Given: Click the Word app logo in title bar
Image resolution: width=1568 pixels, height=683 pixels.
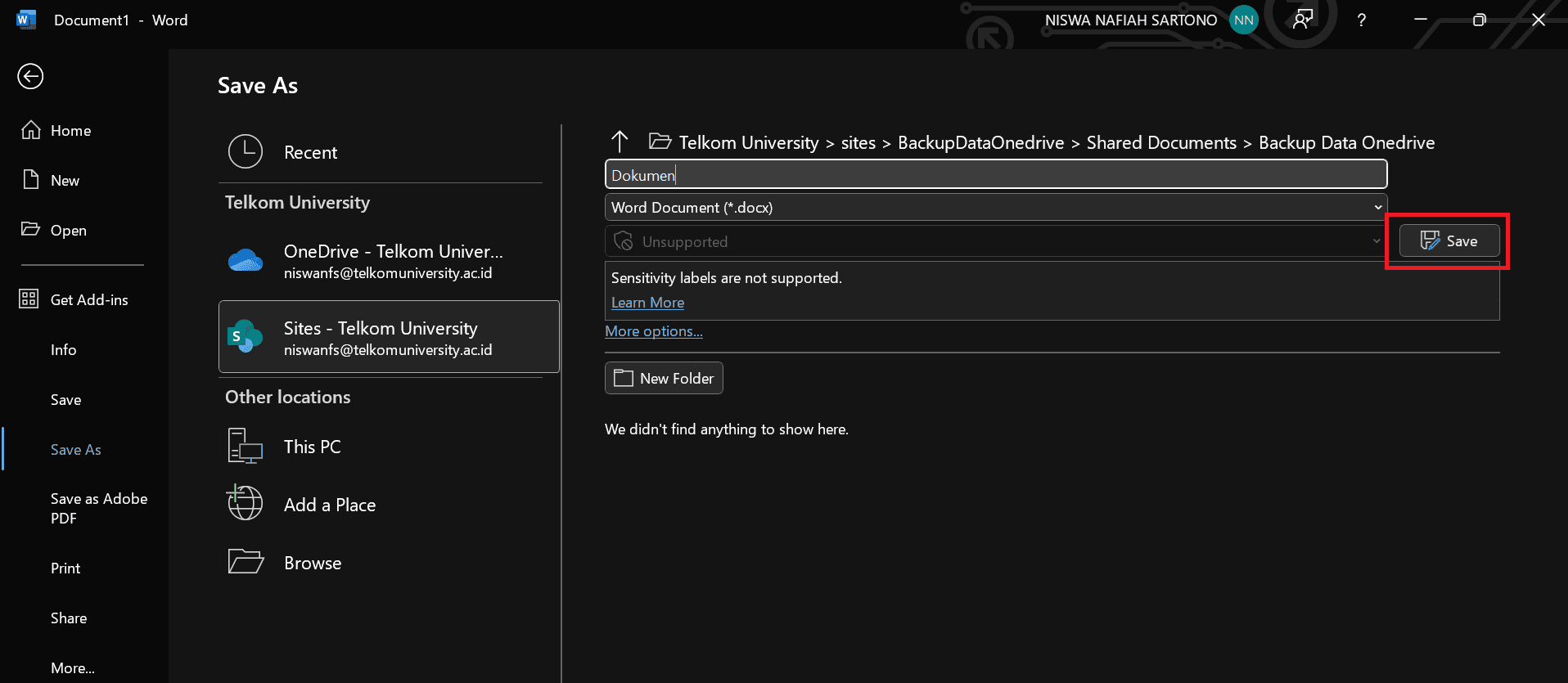Looking at the screenshot, I should [26, 20].
